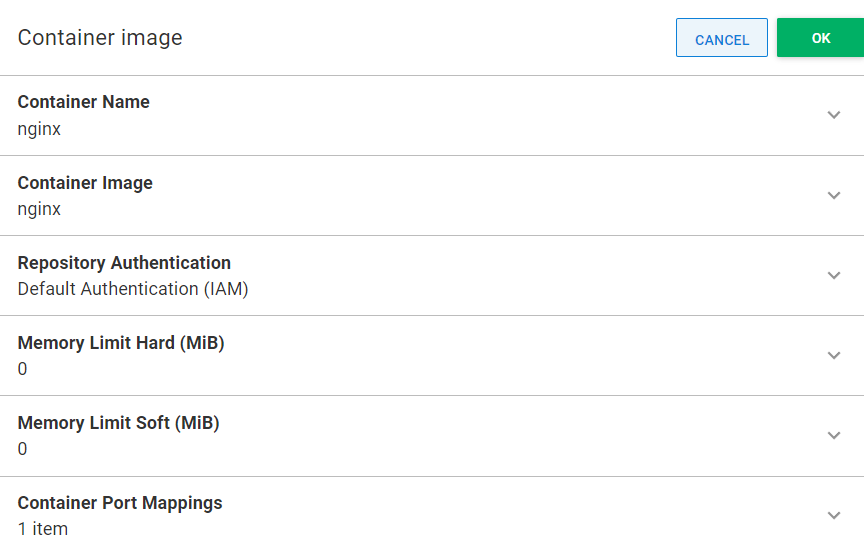Click the Memory Limit Soft (MiB) label
This screenshot has width=864, height=556.
118,423
